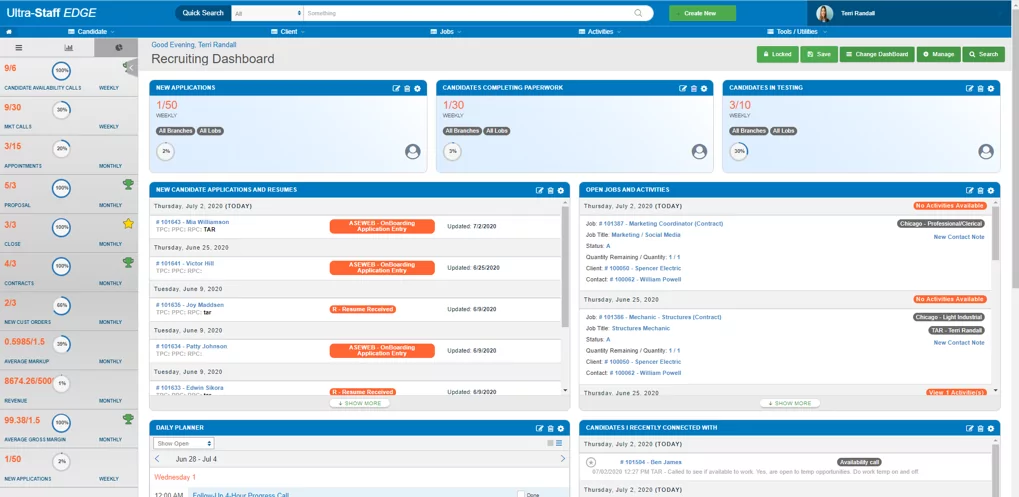Expand the Candidate menu
The height and width of the screenshot is (497, 1019).
click(x=92, y=31)
